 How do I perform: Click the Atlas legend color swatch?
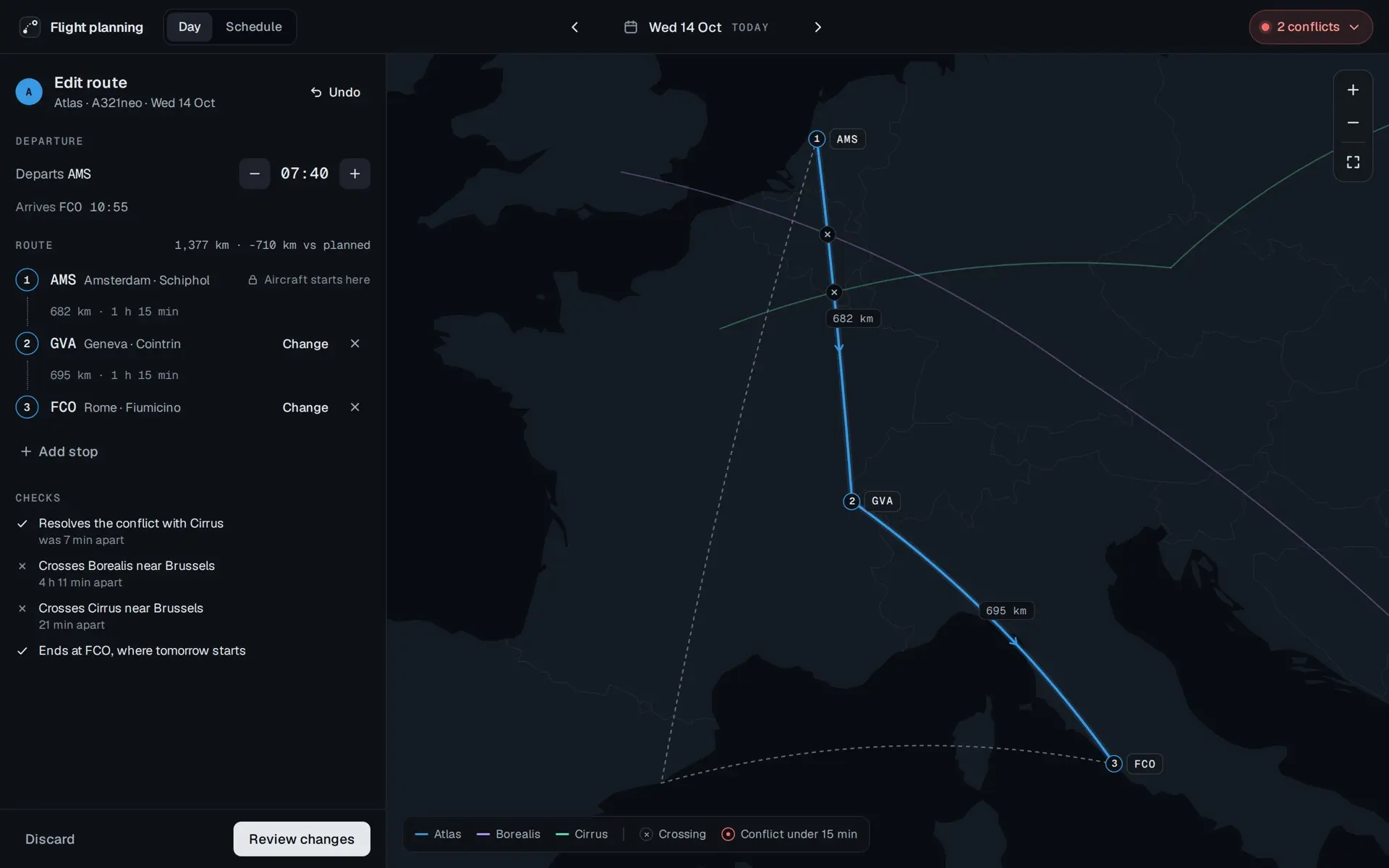pyautogui.click(x=421, y=834)
